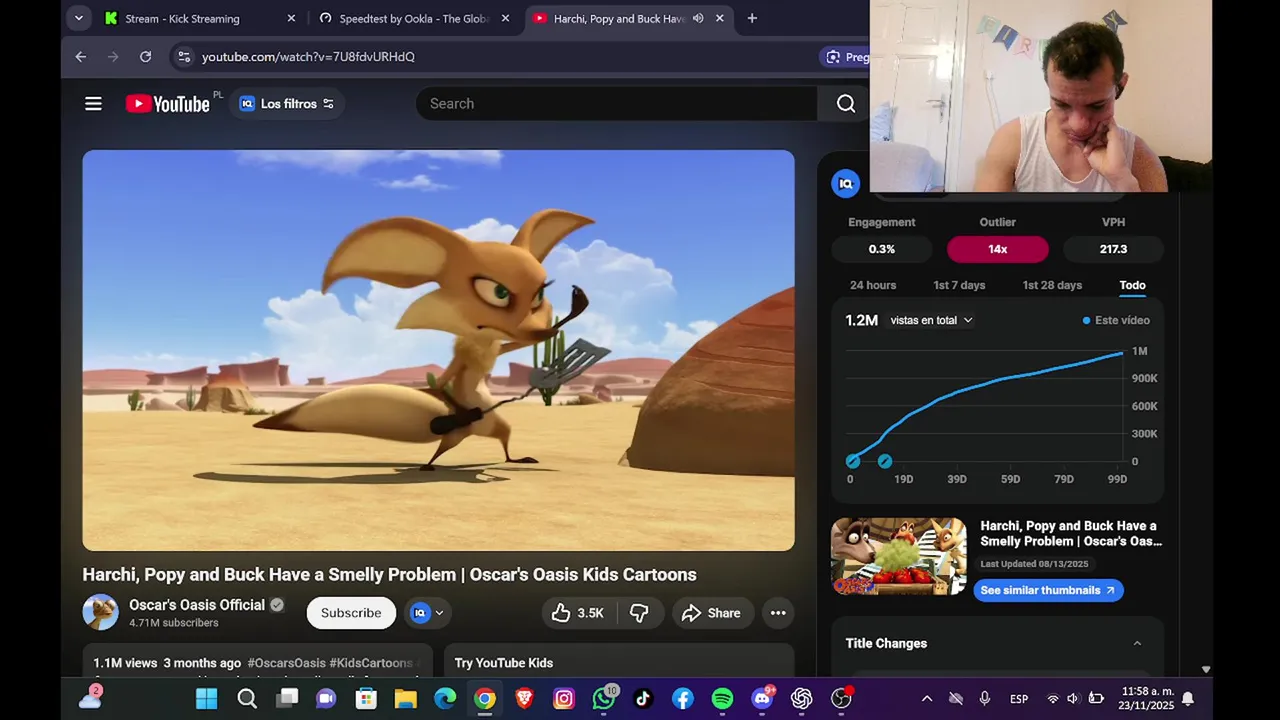Launch Brave browser from taskbar
The image size is (1280, 720).
tap(524, 698)
